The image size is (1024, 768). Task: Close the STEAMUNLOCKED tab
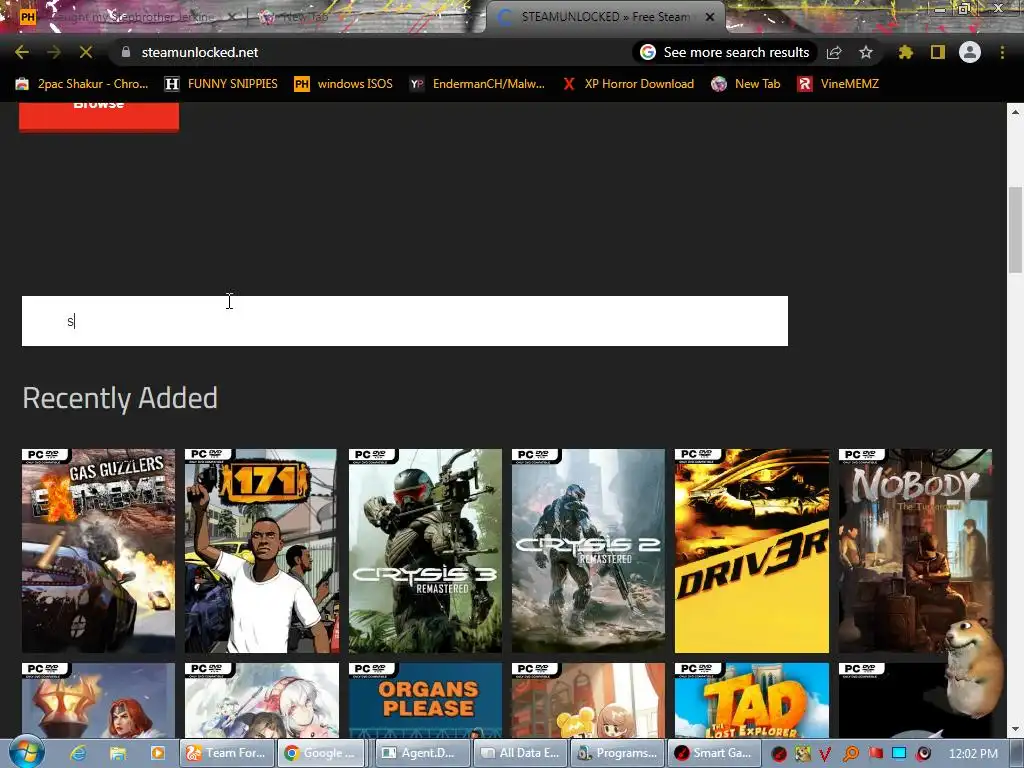coord(710,17)
